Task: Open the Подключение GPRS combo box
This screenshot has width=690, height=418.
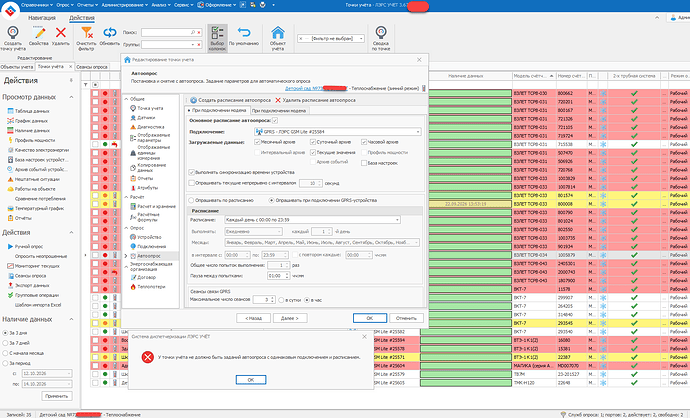Action: (x=338, y=132)
